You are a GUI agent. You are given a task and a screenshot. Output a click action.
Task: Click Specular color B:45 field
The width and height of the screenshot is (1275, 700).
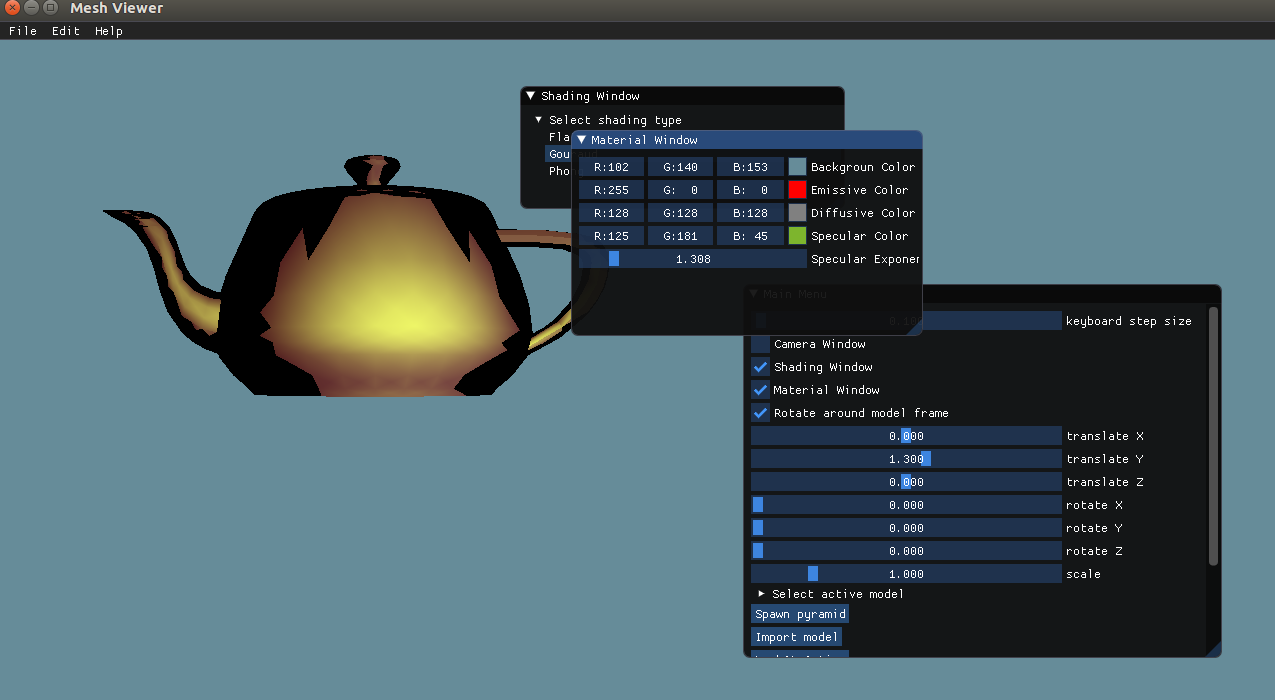click(x=750, y=236)
